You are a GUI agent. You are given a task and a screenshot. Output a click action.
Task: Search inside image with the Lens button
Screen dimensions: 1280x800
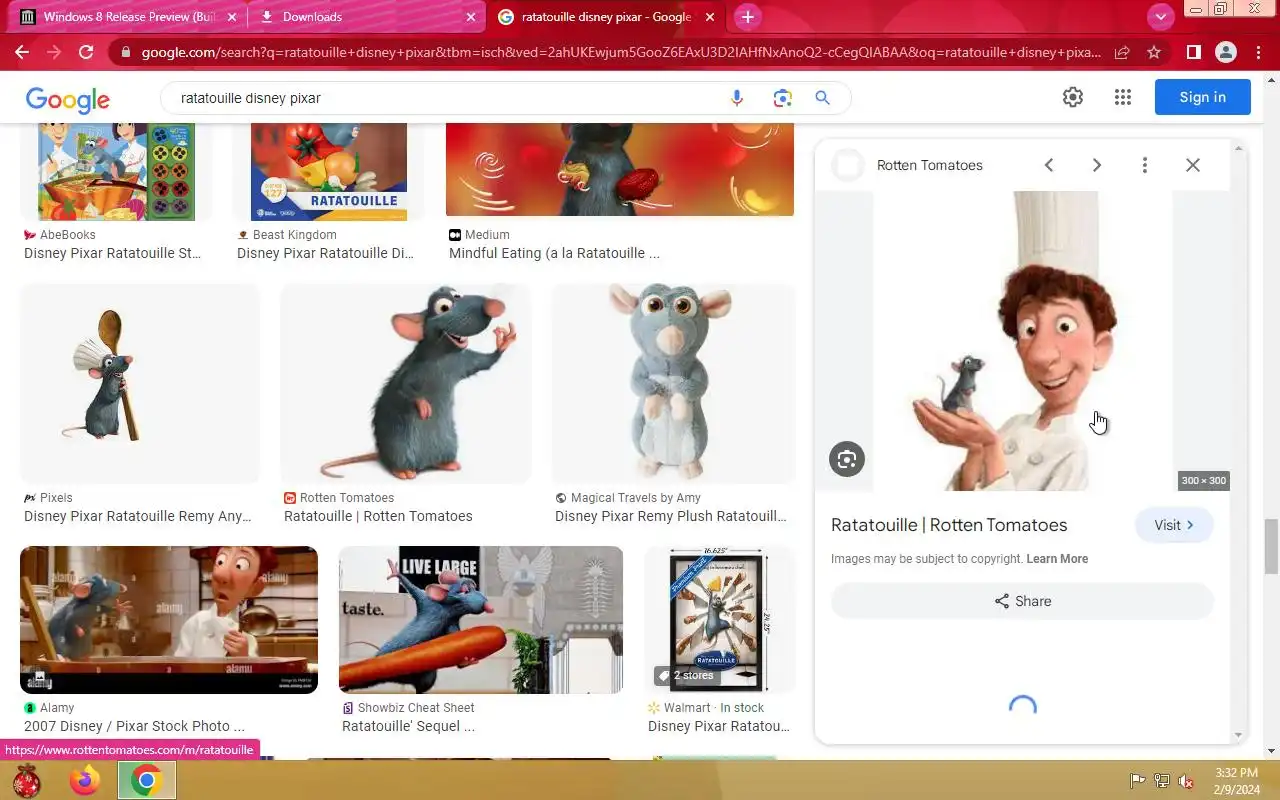click(x=847, y=459)
